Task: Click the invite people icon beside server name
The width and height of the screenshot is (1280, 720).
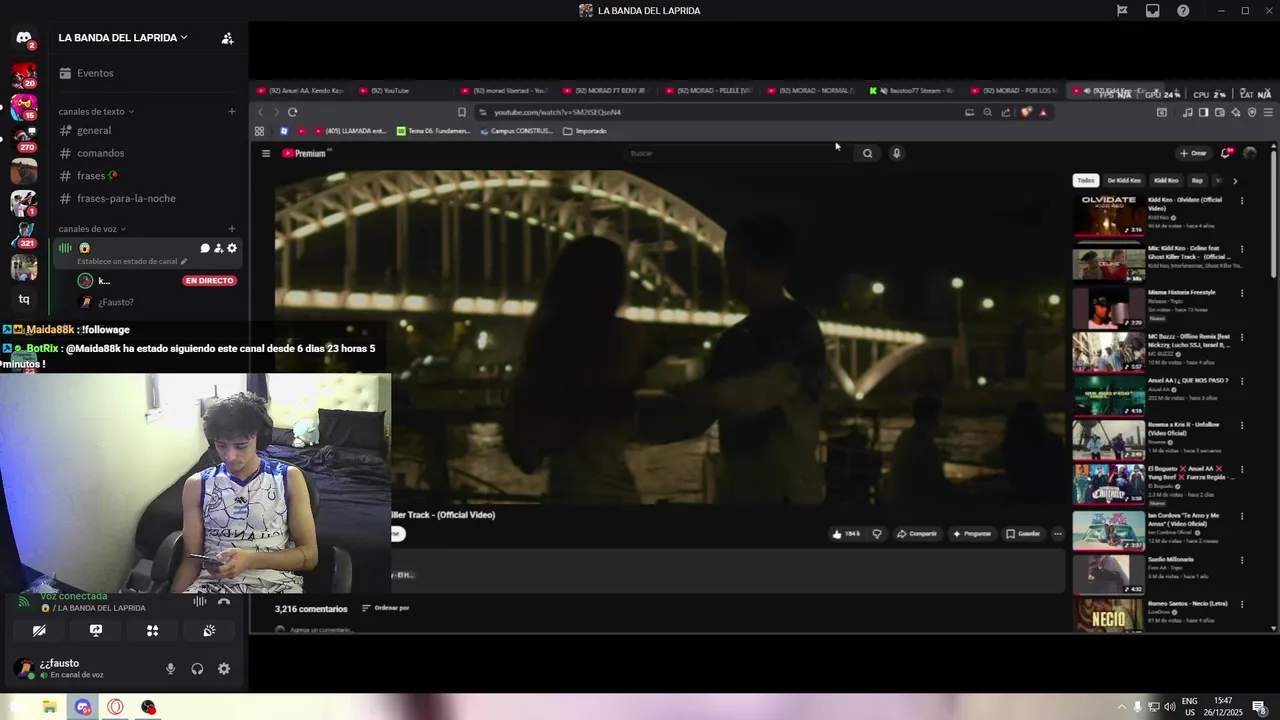Action: coord(227,38)
